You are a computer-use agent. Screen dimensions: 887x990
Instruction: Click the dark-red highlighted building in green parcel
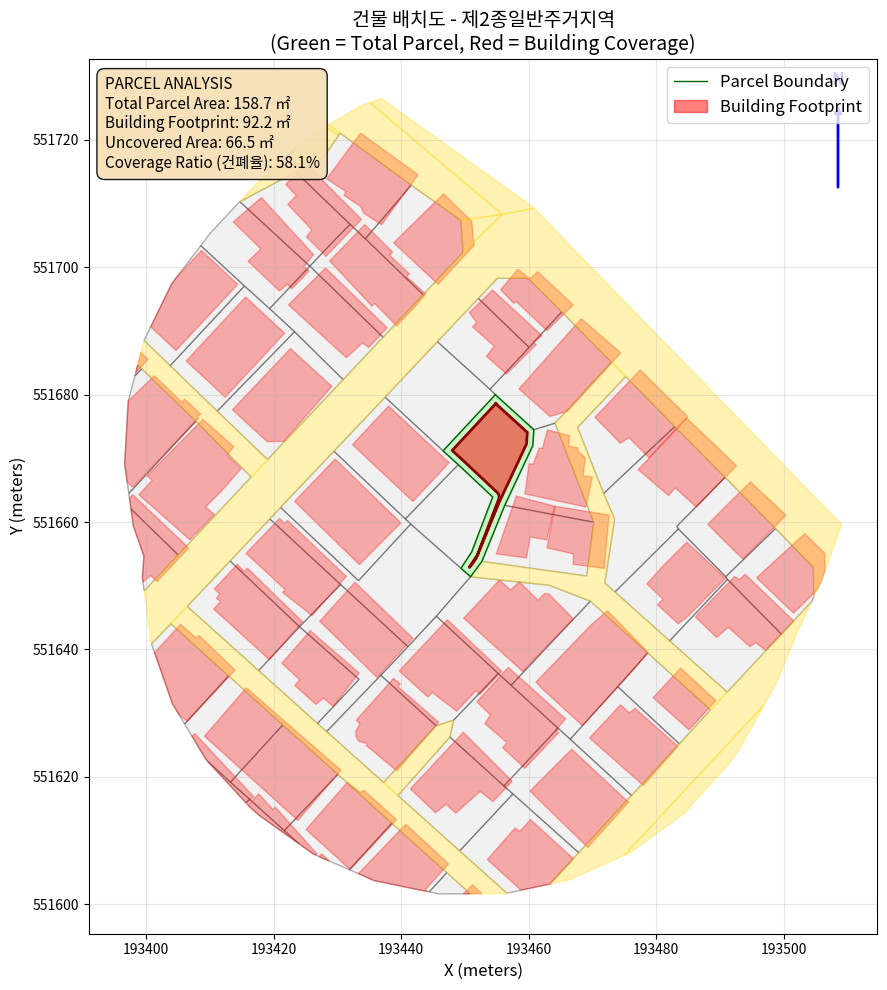tap(490, 447)
